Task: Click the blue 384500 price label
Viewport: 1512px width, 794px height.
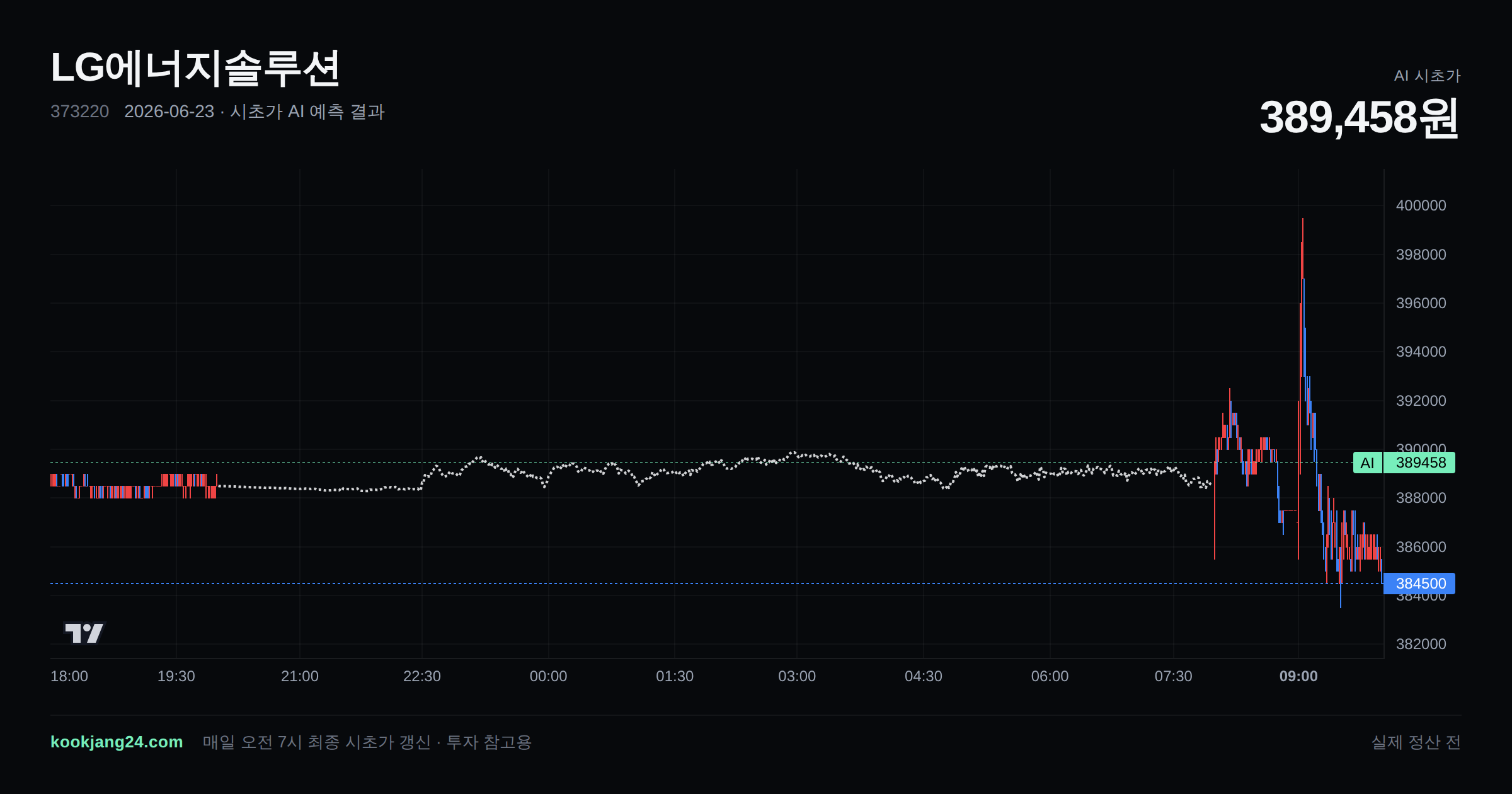Action: [1419, 584]
